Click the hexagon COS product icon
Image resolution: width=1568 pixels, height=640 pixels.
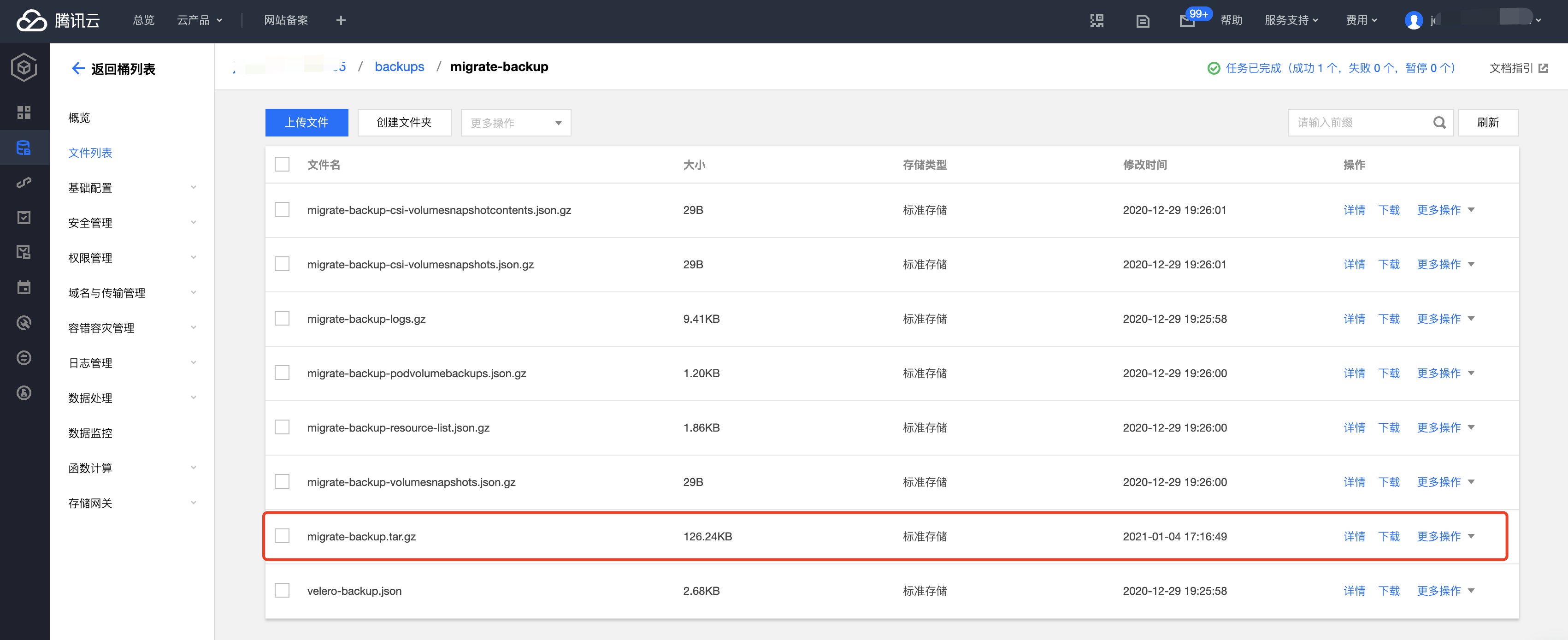pyautogui.click(x=24, y=67)
